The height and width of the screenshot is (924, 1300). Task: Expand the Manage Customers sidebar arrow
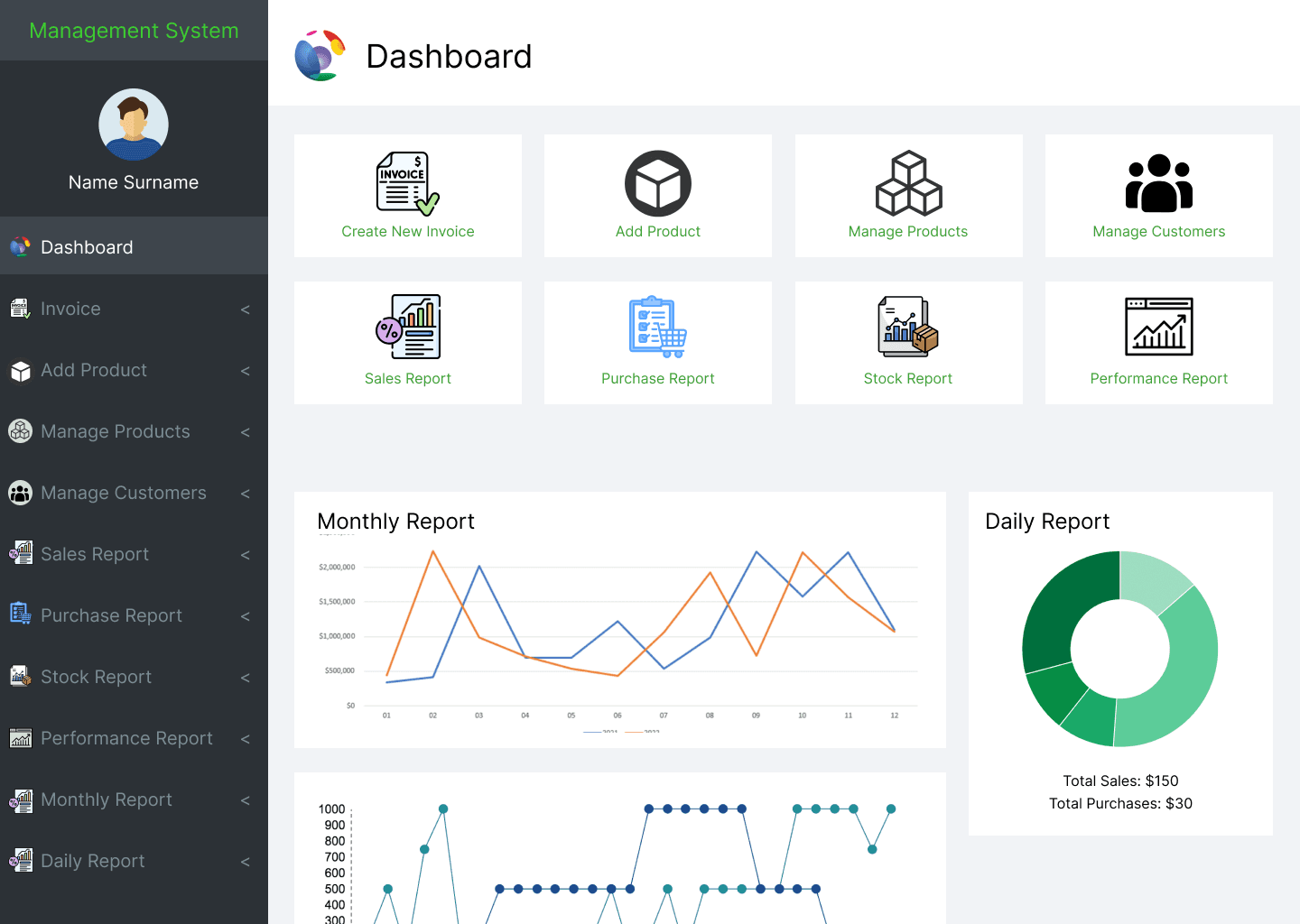coord(245,494)
